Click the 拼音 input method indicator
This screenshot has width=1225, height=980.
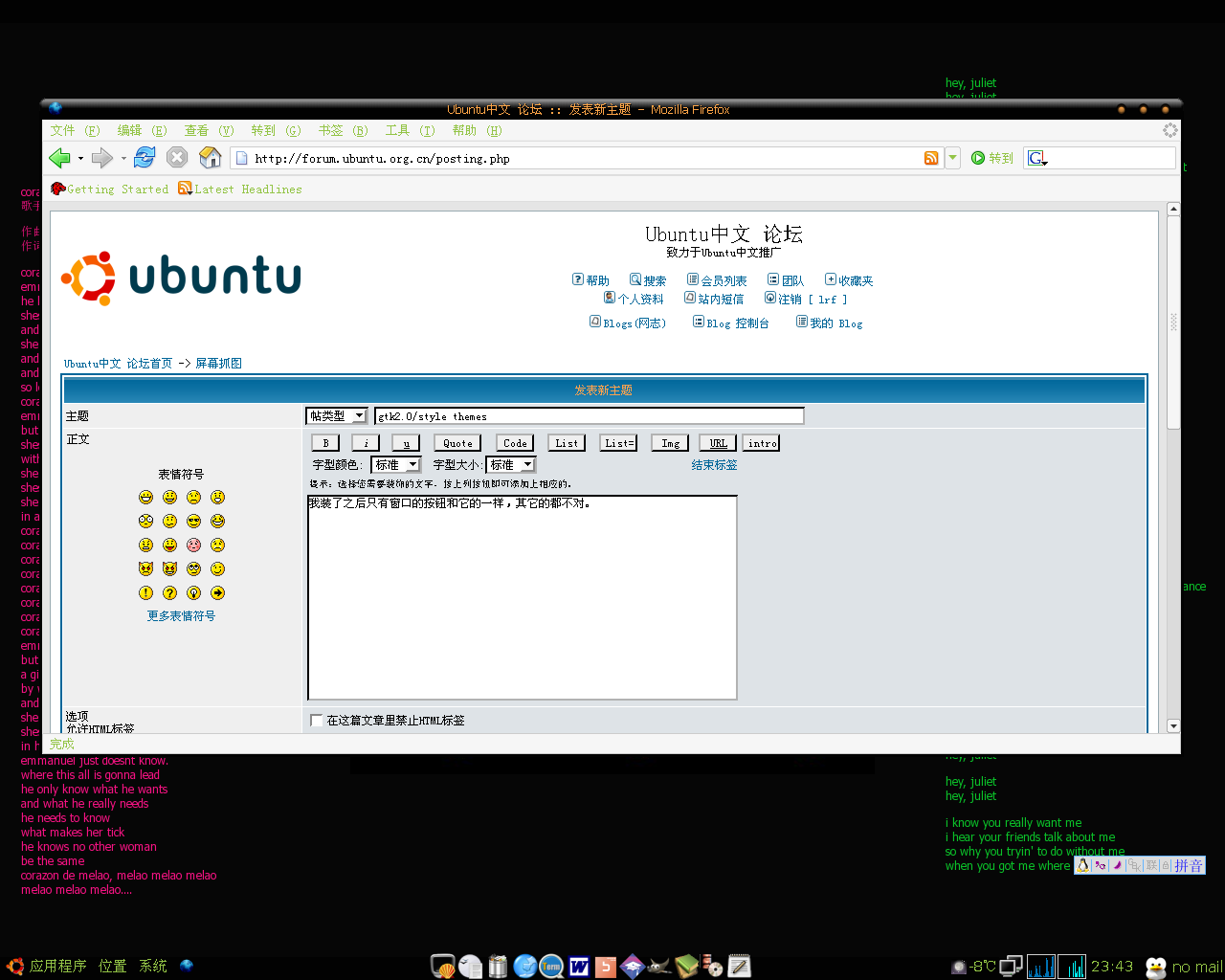tap(1189, 865)
